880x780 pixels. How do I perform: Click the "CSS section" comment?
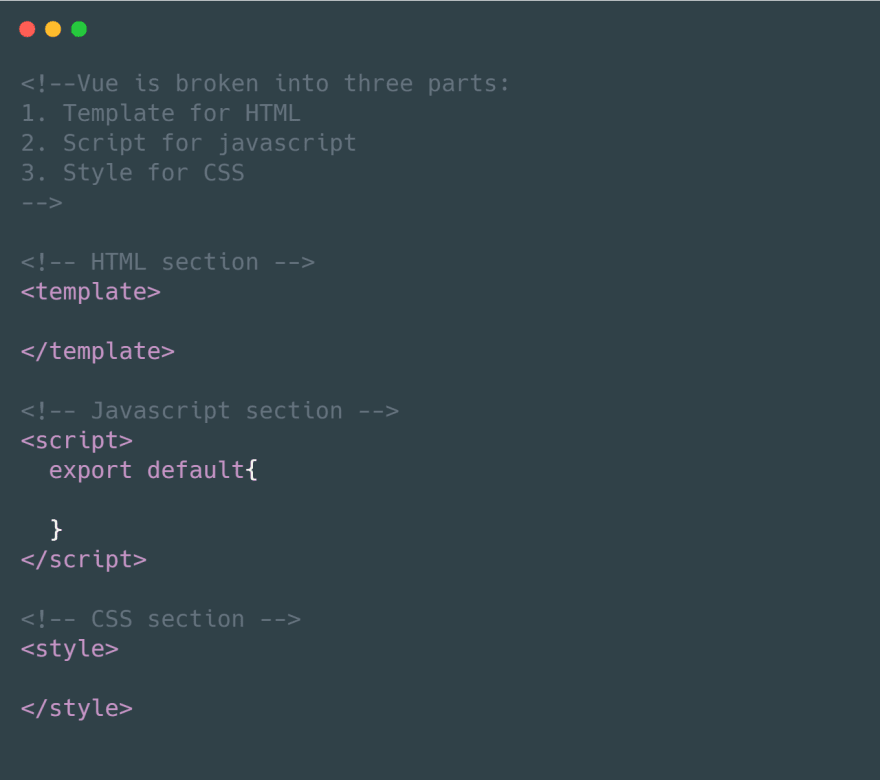point(160,619)
